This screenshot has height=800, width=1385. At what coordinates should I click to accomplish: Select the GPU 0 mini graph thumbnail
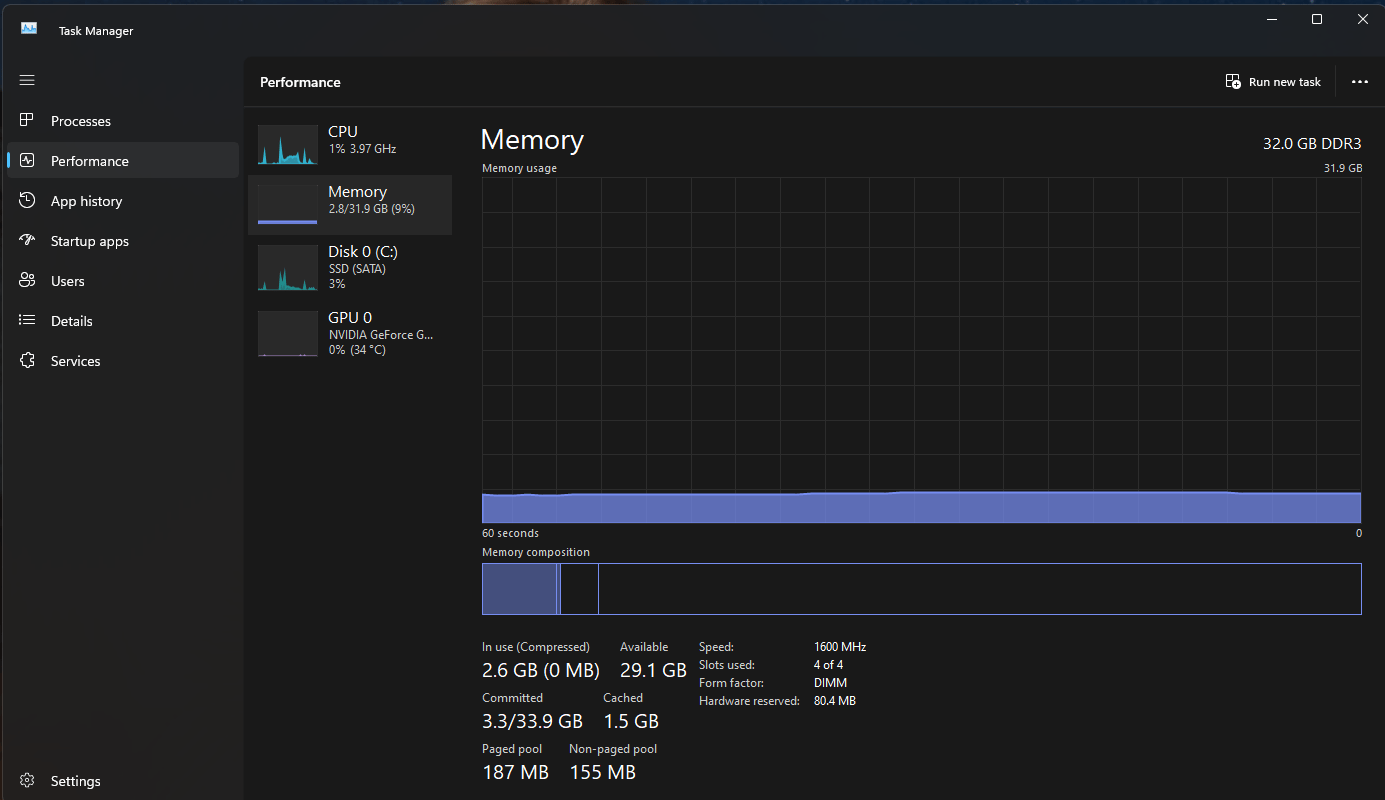[288, 334]
